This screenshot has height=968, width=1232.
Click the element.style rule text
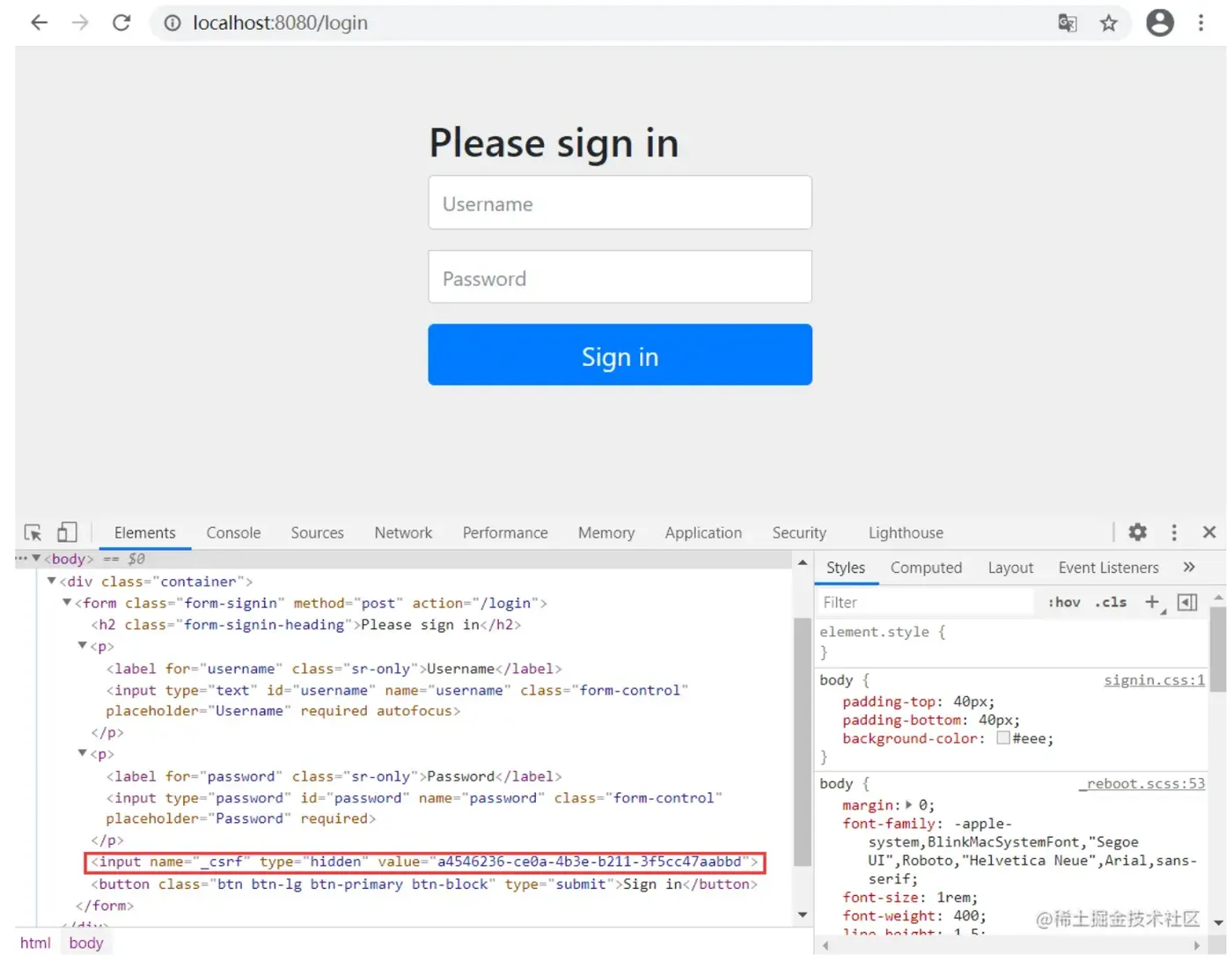pos(883,632)
